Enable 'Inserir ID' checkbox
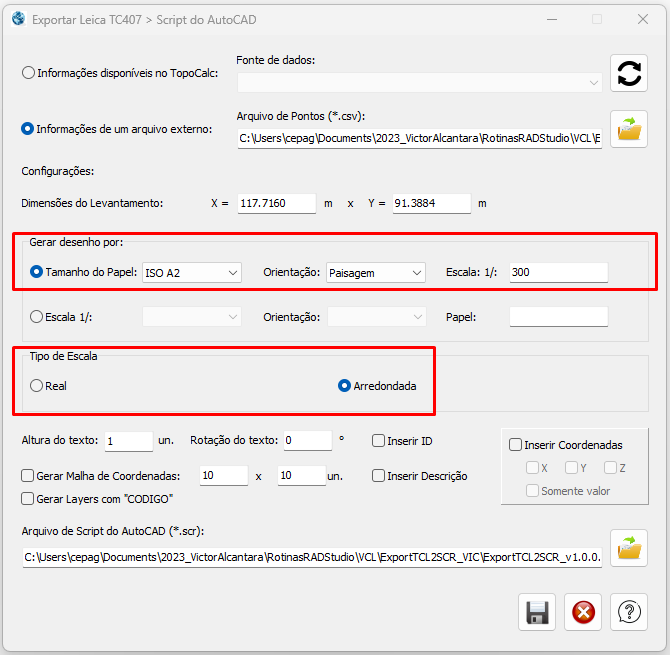The width and height of the screenshot is (670, 655). [379, 441]
